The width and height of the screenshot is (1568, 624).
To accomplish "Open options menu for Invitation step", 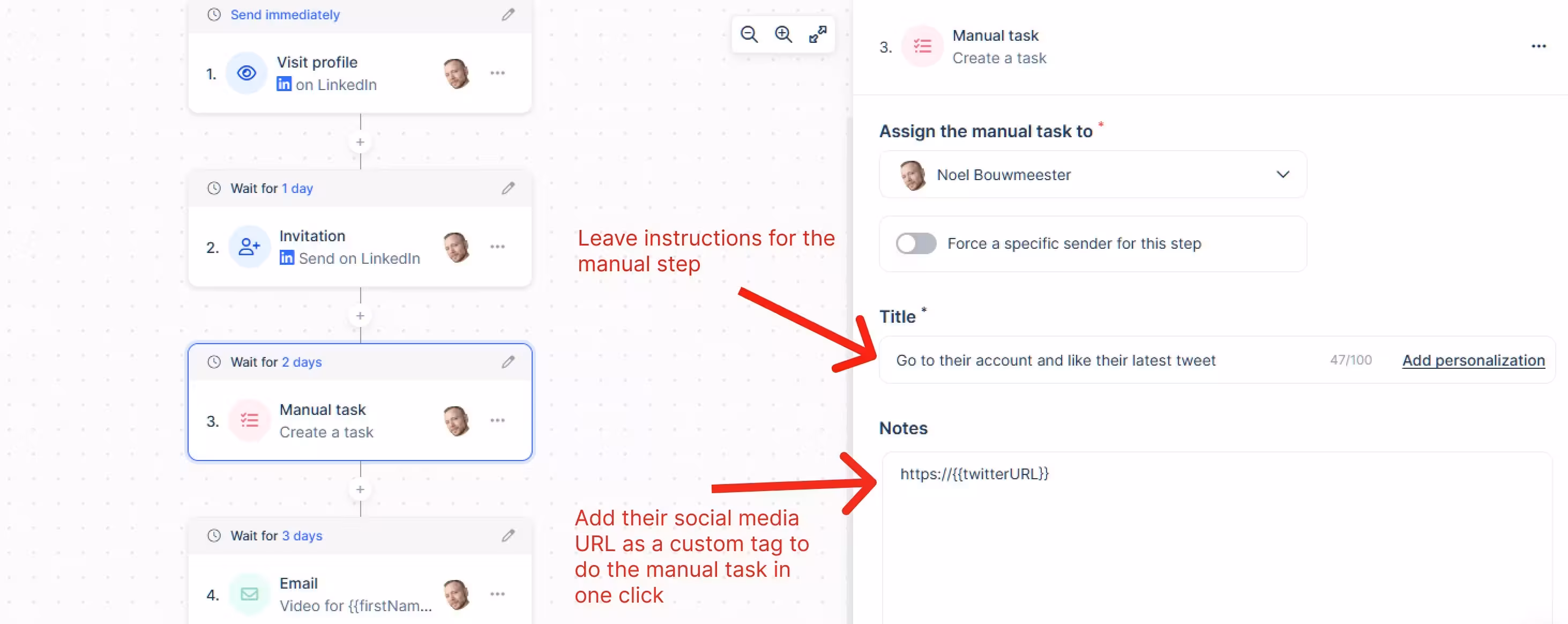I will click(x=497, y=247).
